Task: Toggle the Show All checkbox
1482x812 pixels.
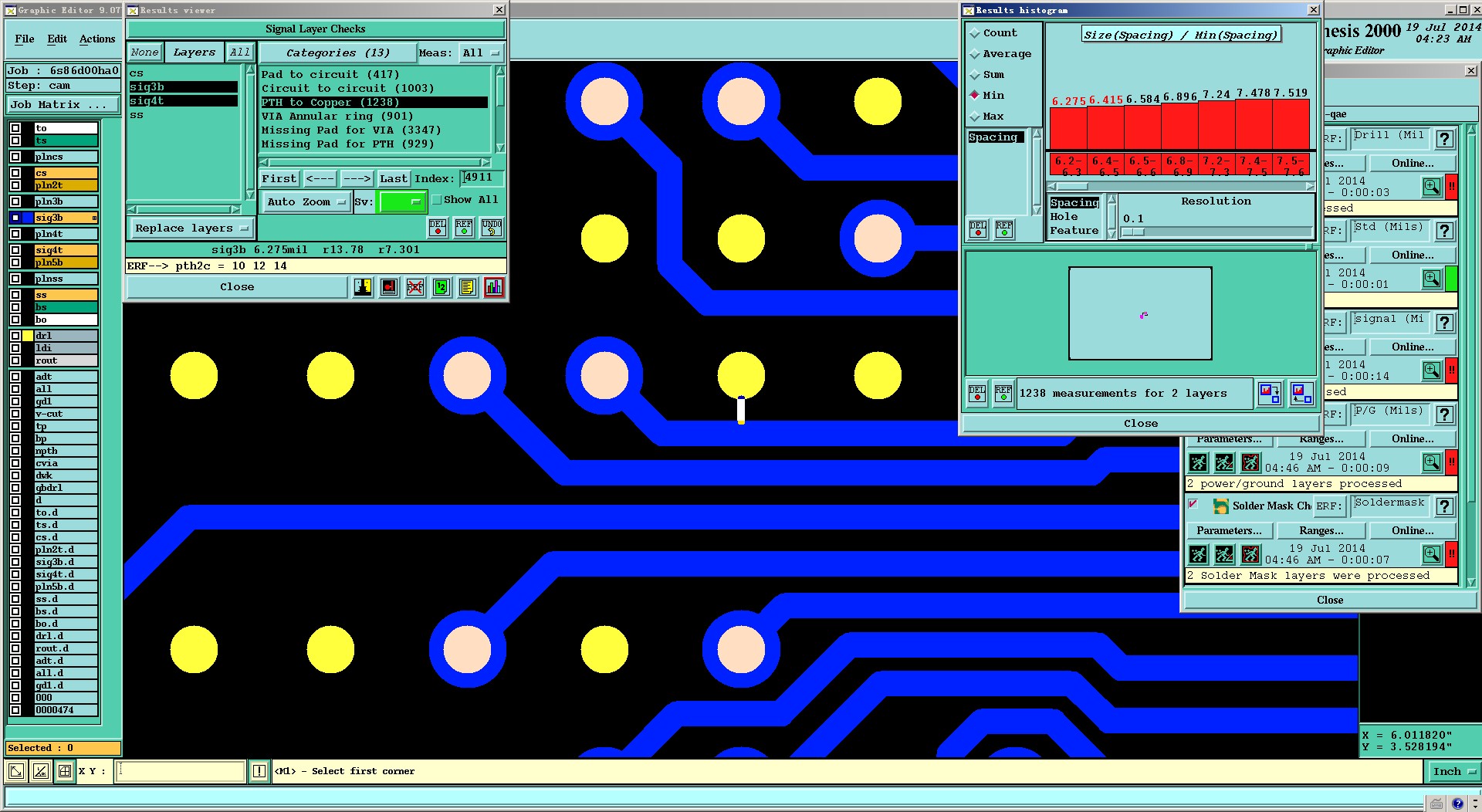Action: pyautogui.click(x=437, y=200)
